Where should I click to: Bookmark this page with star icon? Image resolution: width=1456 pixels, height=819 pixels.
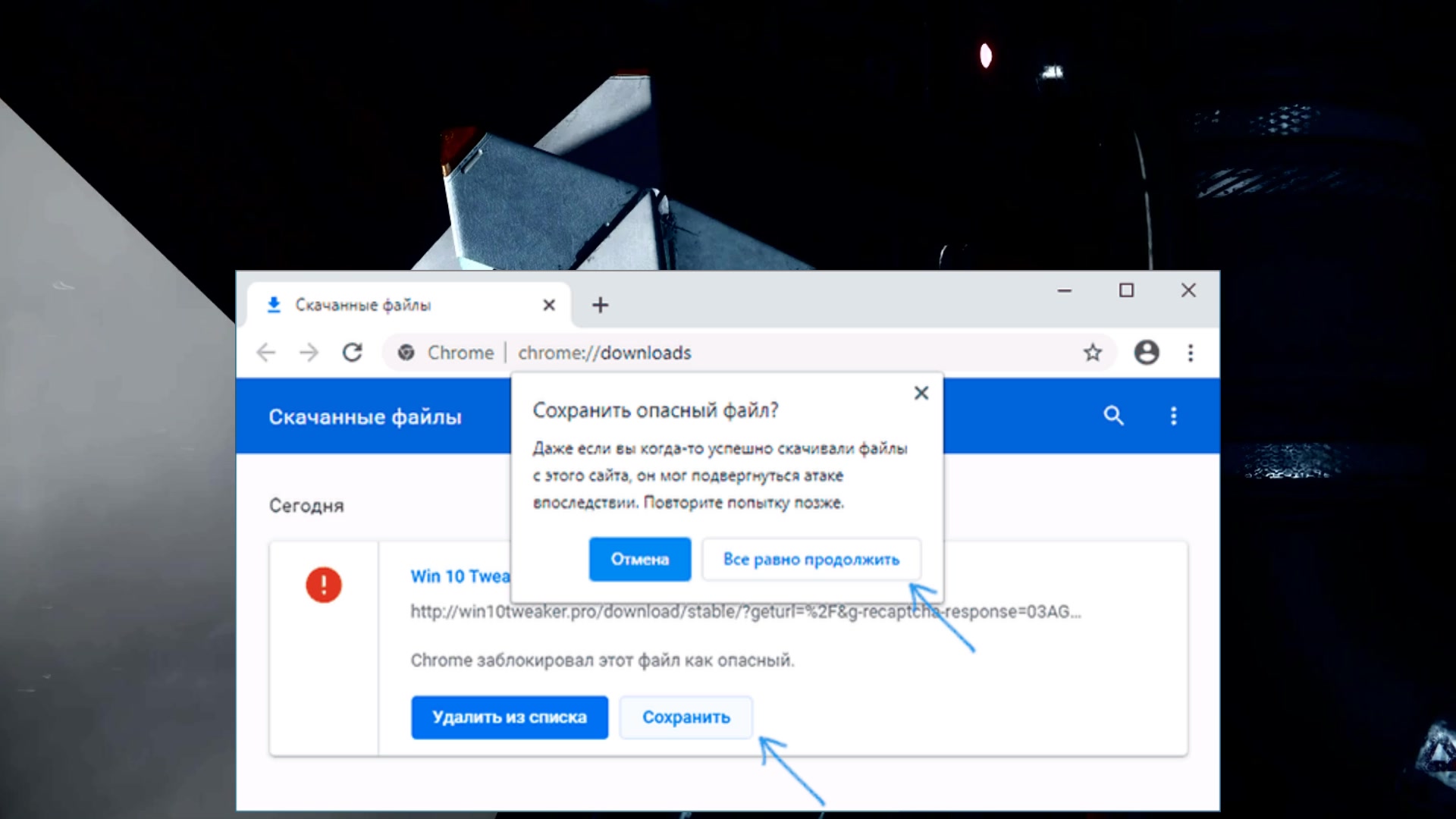point(1092,353)
